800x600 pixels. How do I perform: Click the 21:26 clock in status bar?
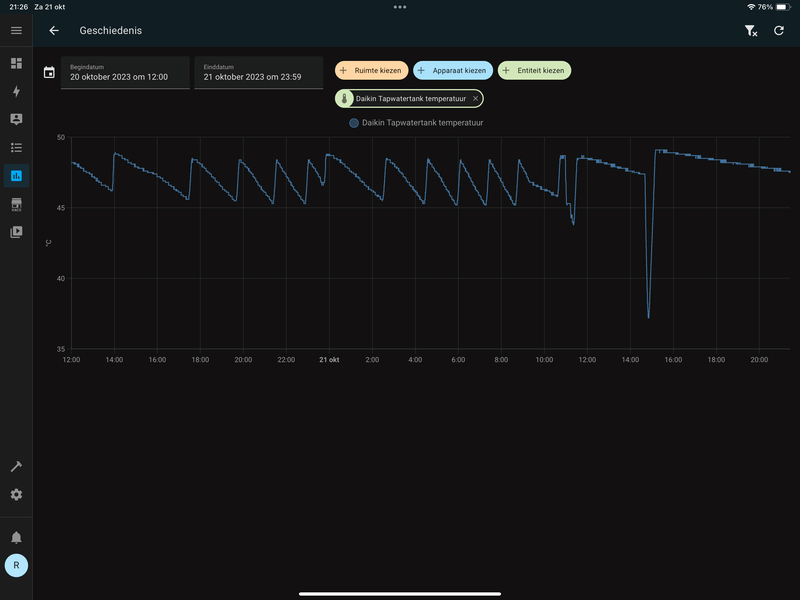coord(18,7)
